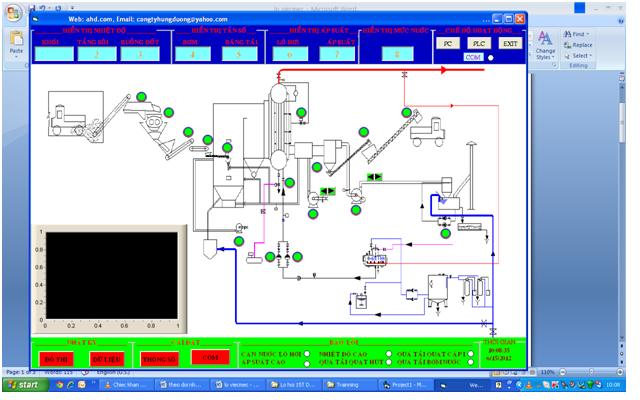Viewport: 640px width, 400px height.
Task: Click the PC mode button
Action: [449, 44]
